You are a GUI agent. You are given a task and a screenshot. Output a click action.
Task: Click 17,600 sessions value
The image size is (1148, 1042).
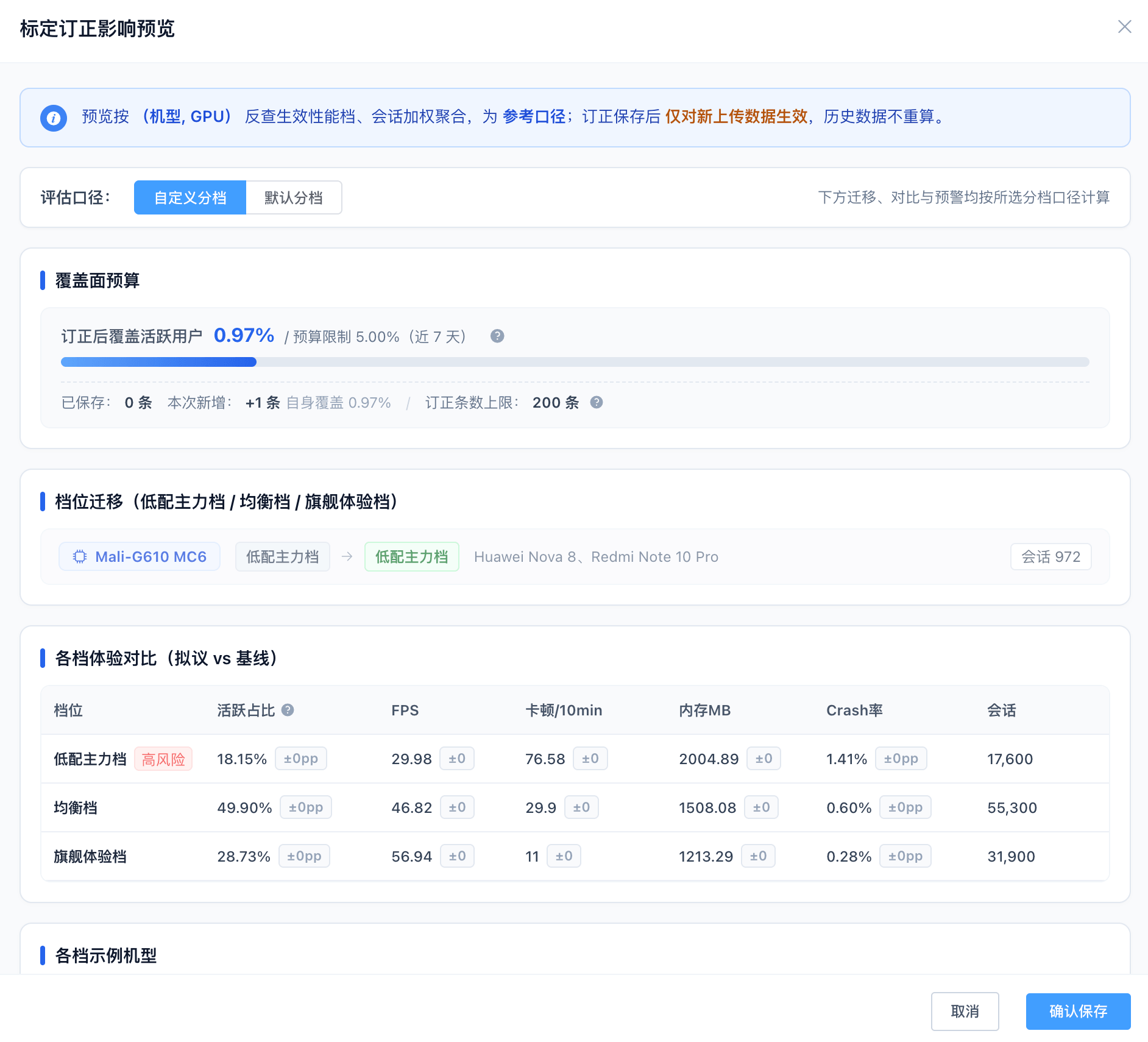(1010, 759)
